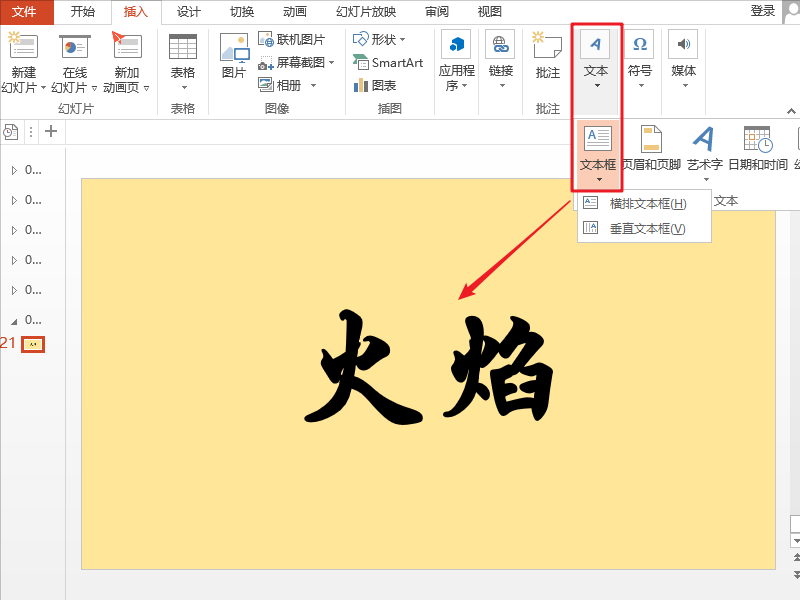The height and width of the screenshot is (600, 800).
Task: Insert Date and Time (日期和时间)
Action: tap(758, 148)
